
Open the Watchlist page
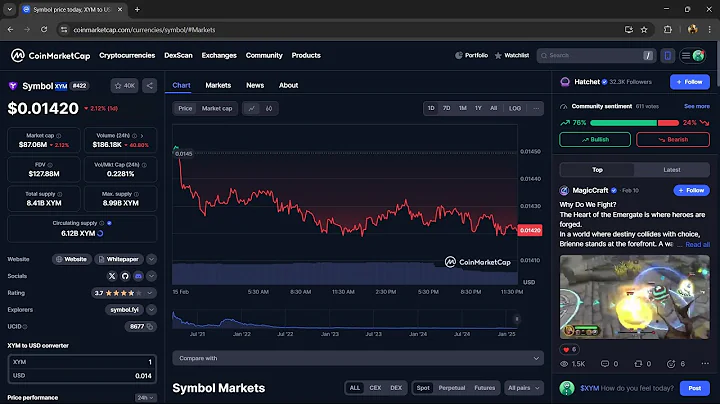pyautogui.click(x=512, y=55)
